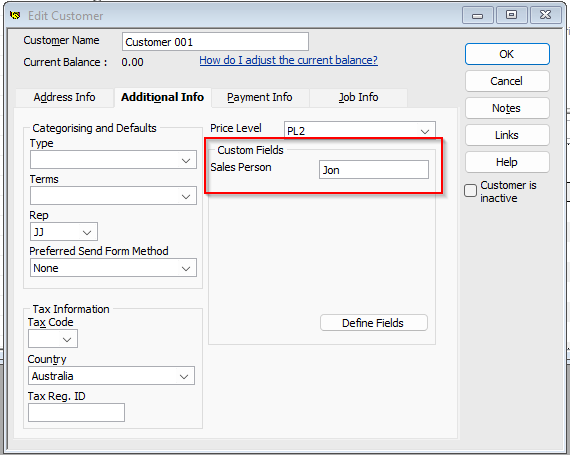Focus the Sales Person custom field
The image size is (570, 455).
[374, 170]
